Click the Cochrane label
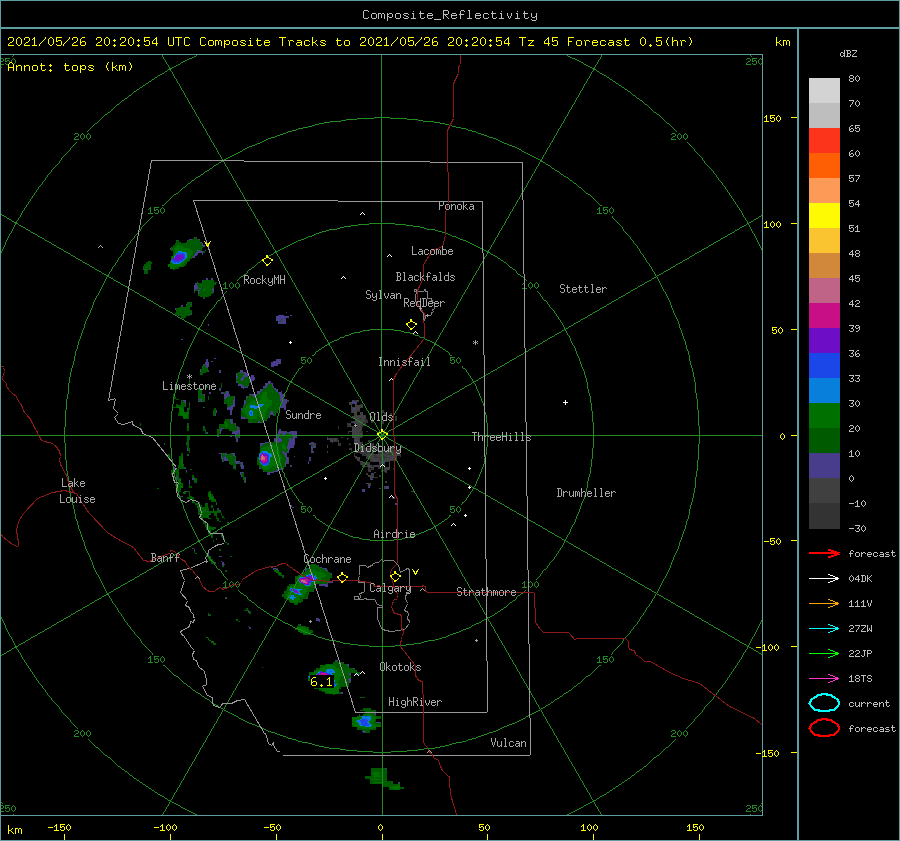900x841 pixels. pyautogui.click(x=327, y=559)
